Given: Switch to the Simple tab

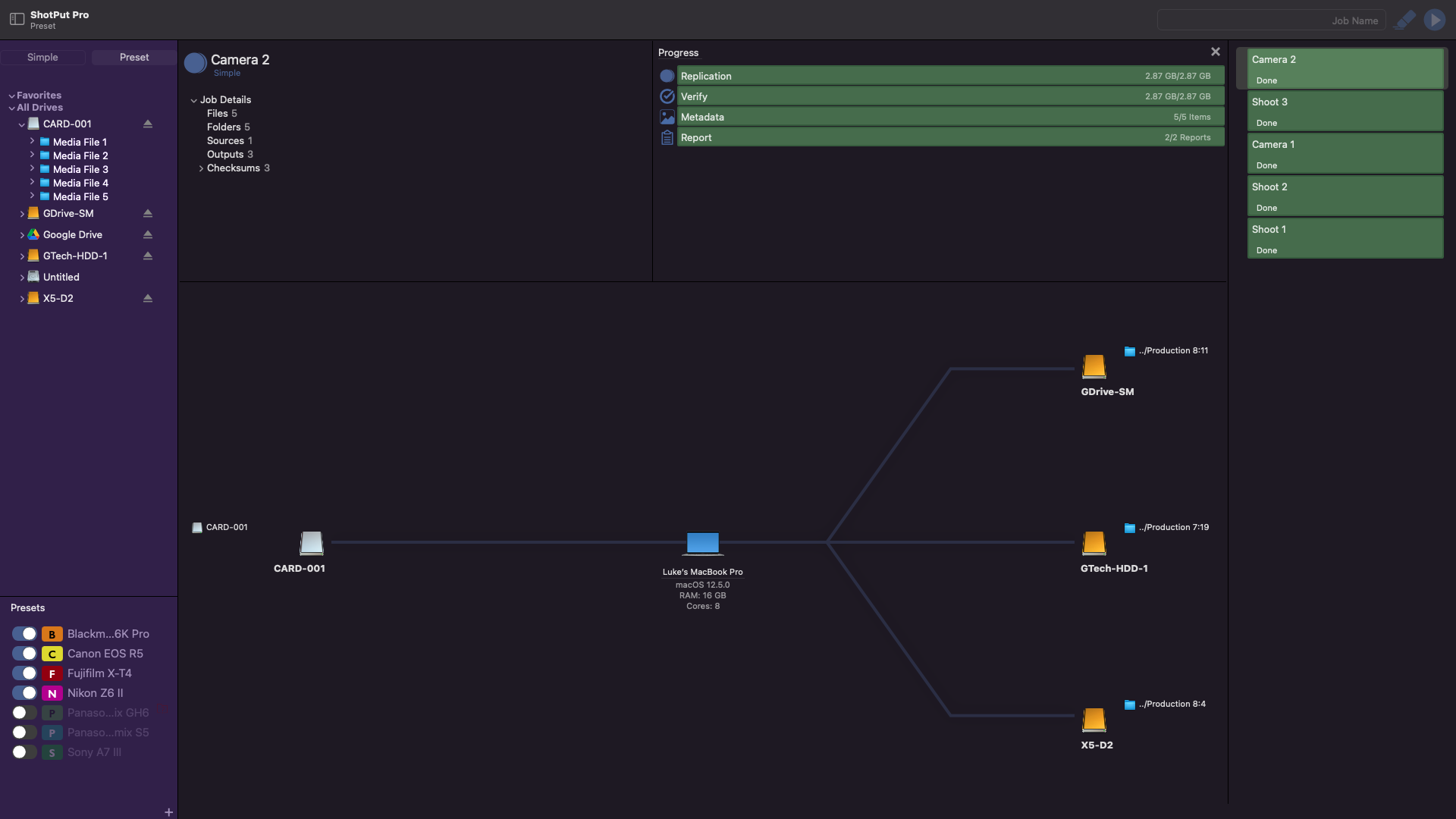Looking at the screenshot, I should pos(42,58).
